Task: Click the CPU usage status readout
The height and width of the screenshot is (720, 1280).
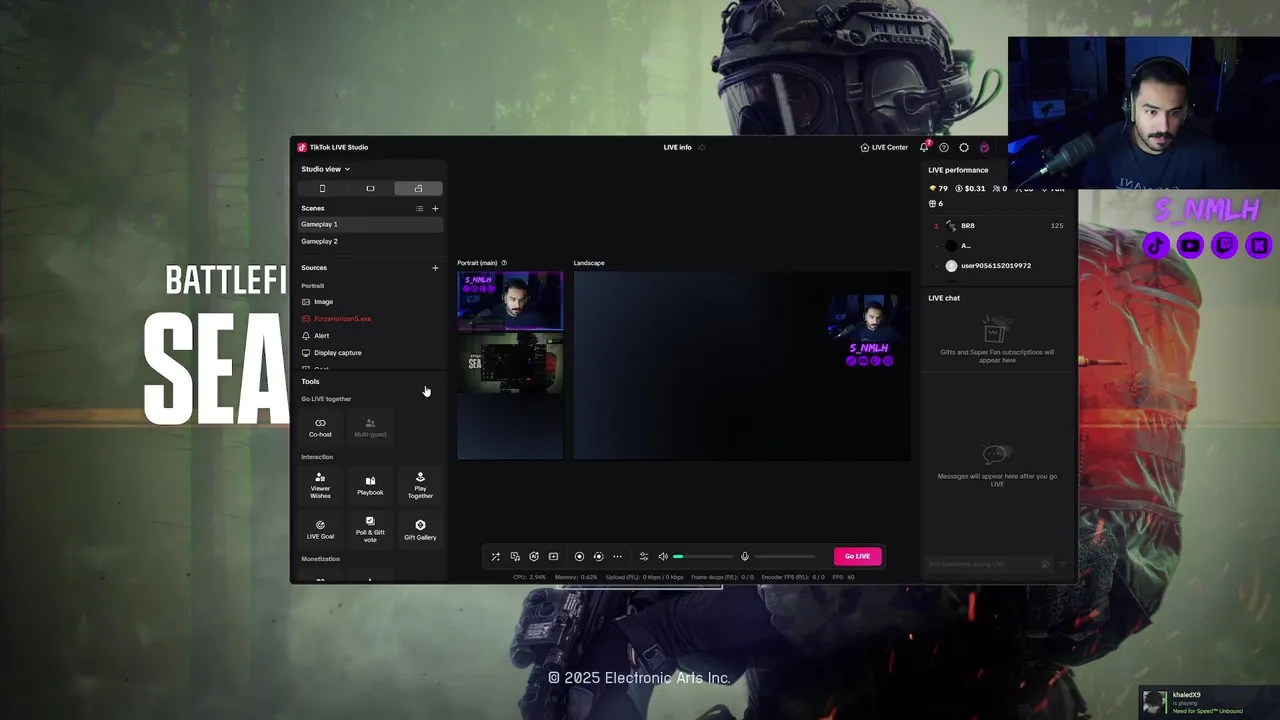Action: coord(530,577)
